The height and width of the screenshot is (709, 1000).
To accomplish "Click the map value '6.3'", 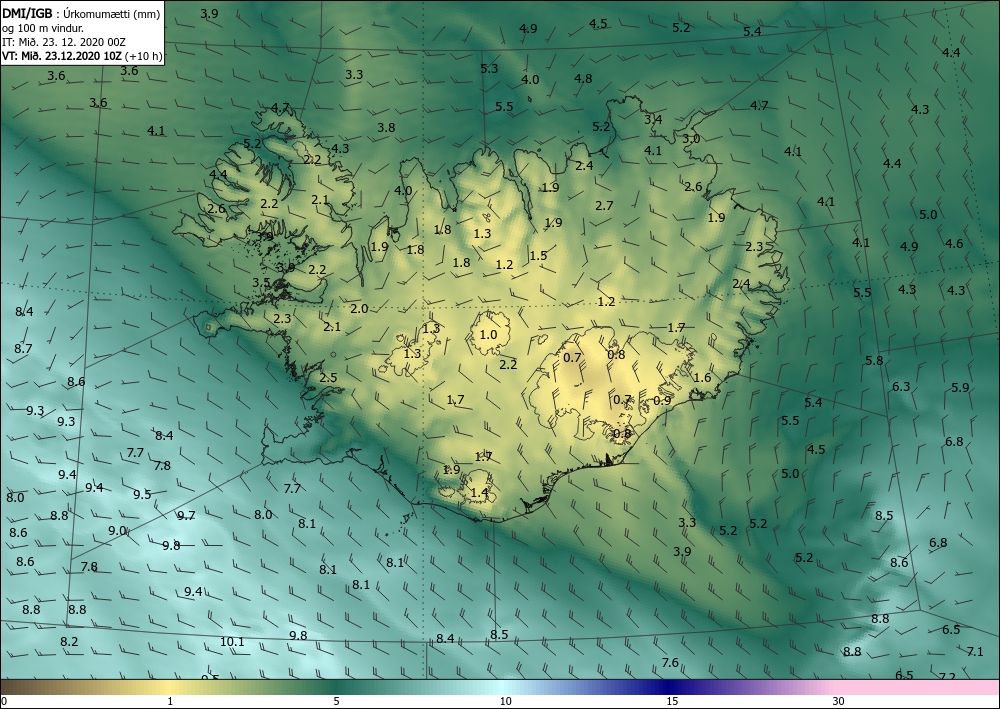I will pos(901,387).
